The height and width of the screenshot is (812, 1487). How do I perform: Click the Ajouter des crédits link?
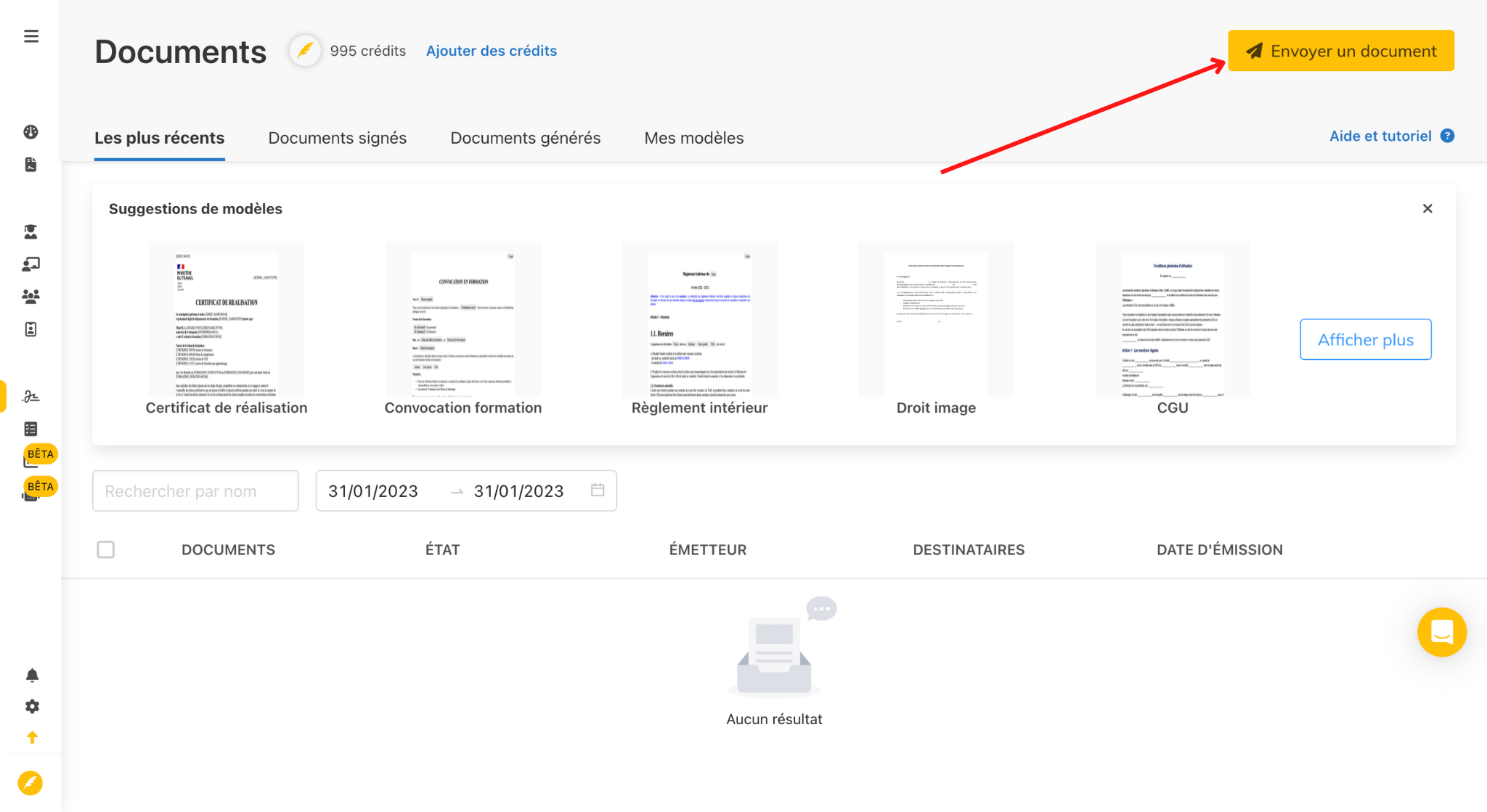point(492,51)
